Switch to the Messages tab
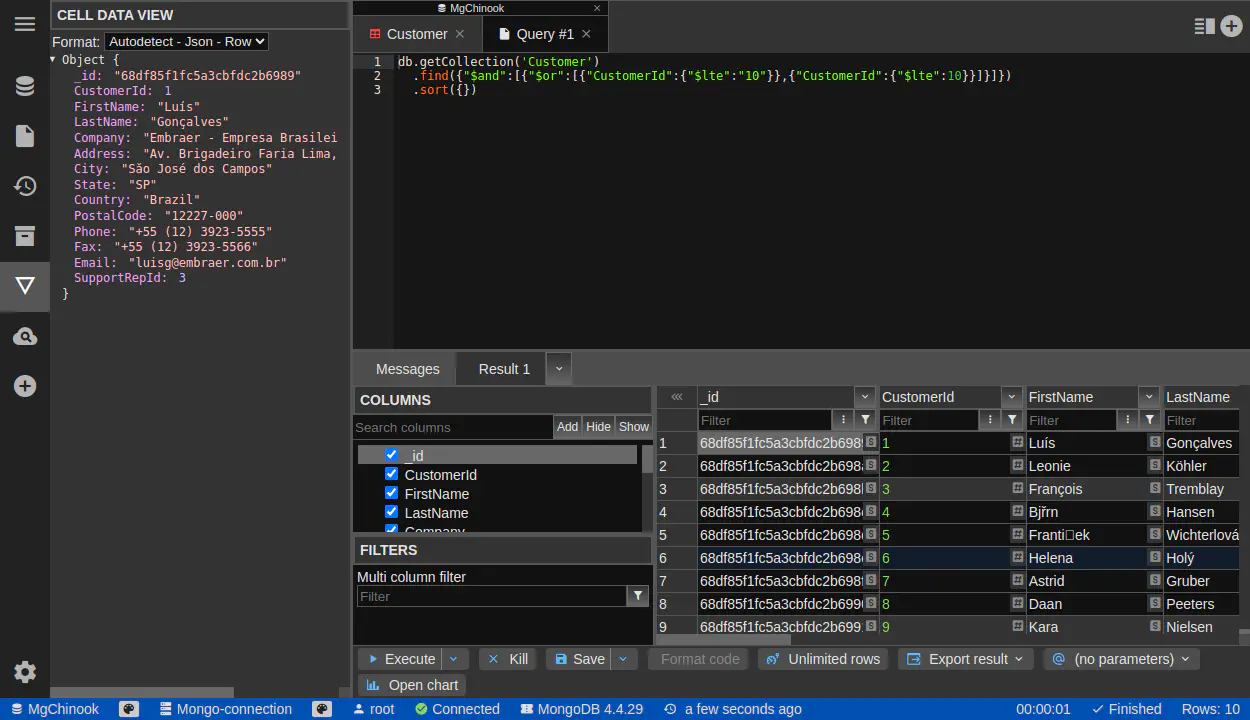Screen dimensions: 1250x720 407,369
